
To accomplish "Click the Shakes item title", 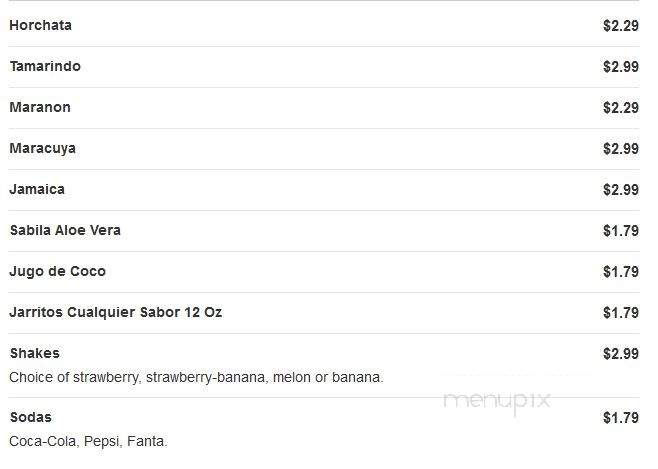I will (35, 354).
